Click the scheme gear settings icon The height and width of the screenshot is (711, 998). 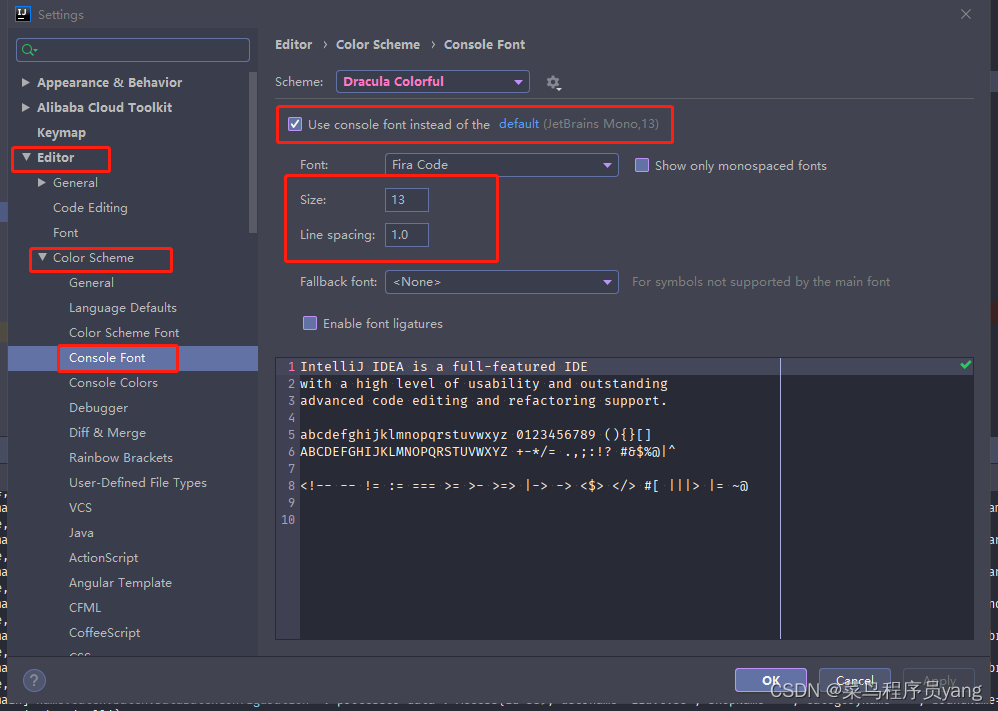[553, 82]
